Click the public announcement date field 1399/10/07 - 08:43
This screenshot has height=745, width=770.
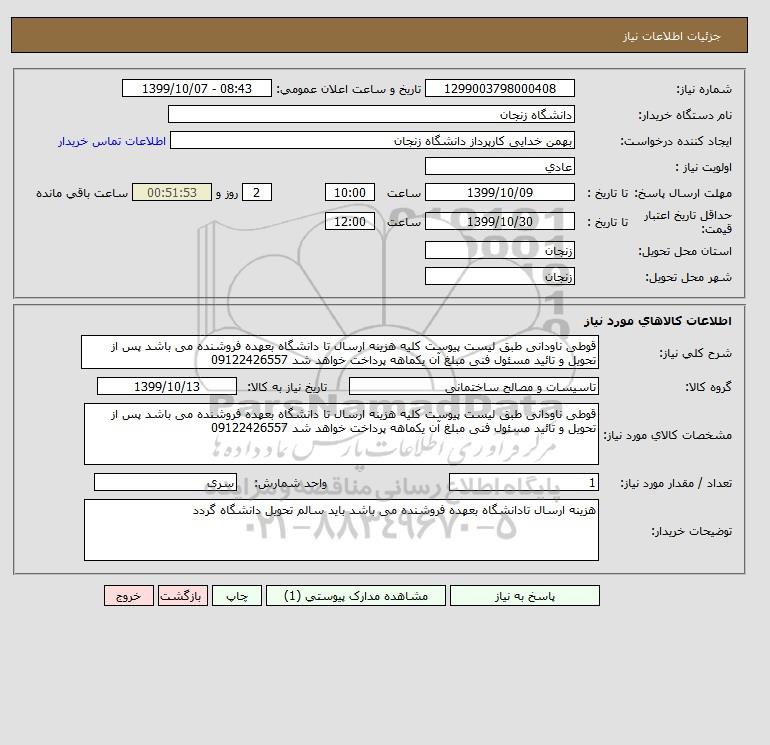pyautogui.click(x=196, y=88)
